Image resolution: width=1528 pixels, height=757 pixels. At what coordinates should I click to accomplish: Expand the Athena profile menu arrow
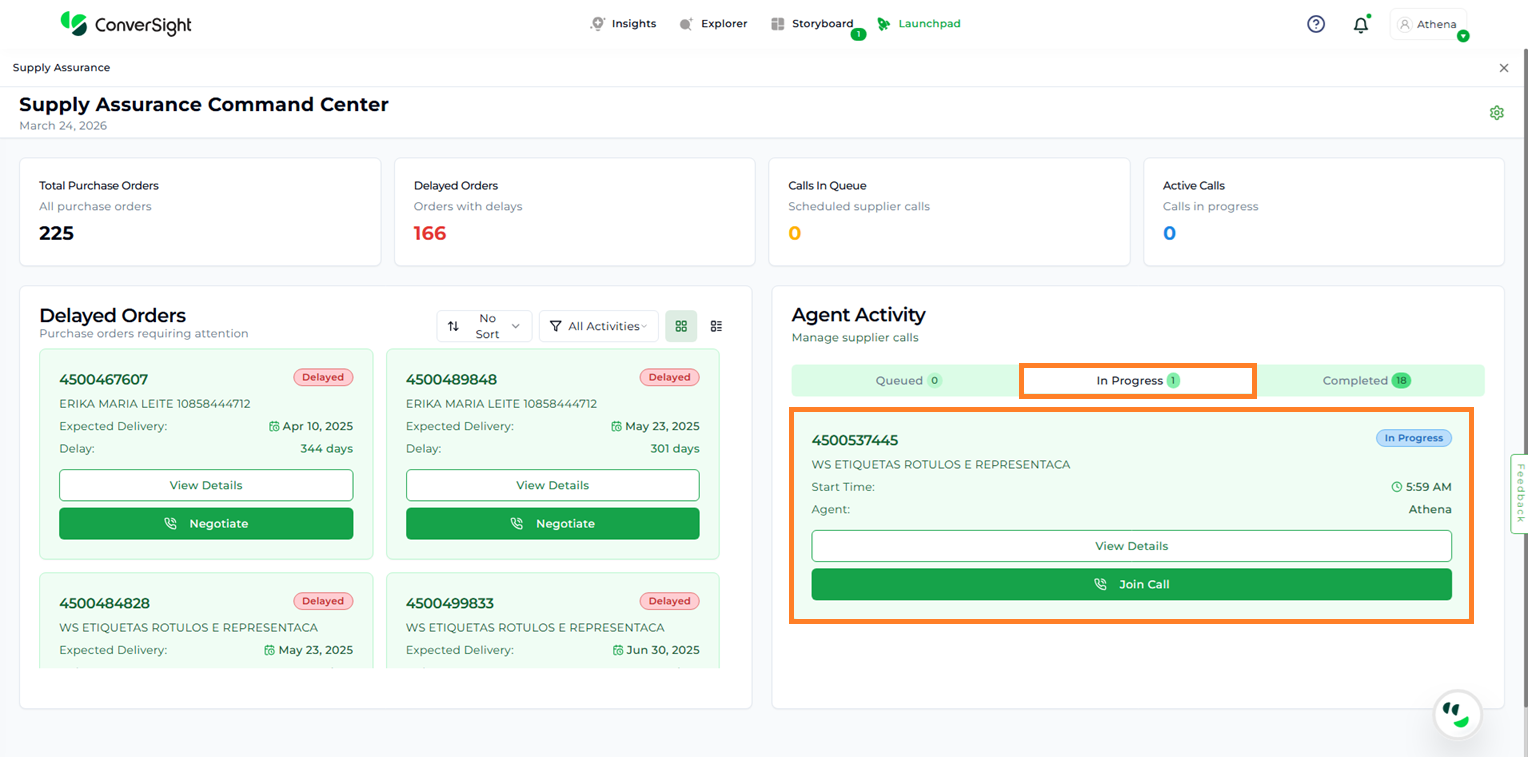pyautogui.click(x=1463, y=36)
